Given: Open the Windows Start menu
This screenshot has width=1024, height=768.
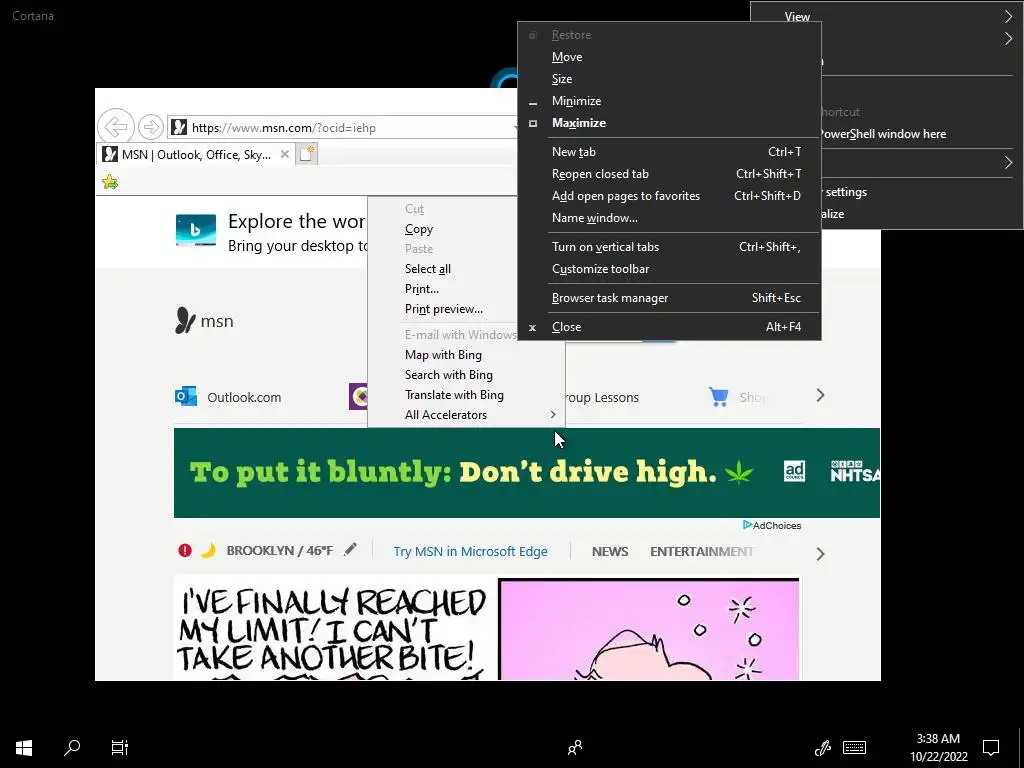Looking at the screenshot, I should pos(24,747).
